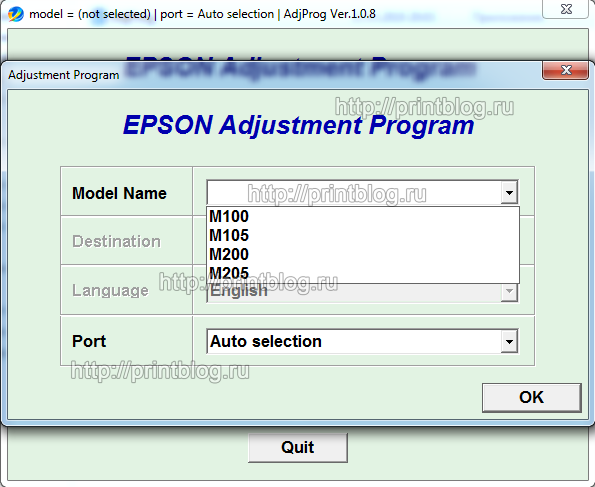Click the Port label
Image resolution: width=595 pixels, height=487 pixels.
click(x=89, y=341)
